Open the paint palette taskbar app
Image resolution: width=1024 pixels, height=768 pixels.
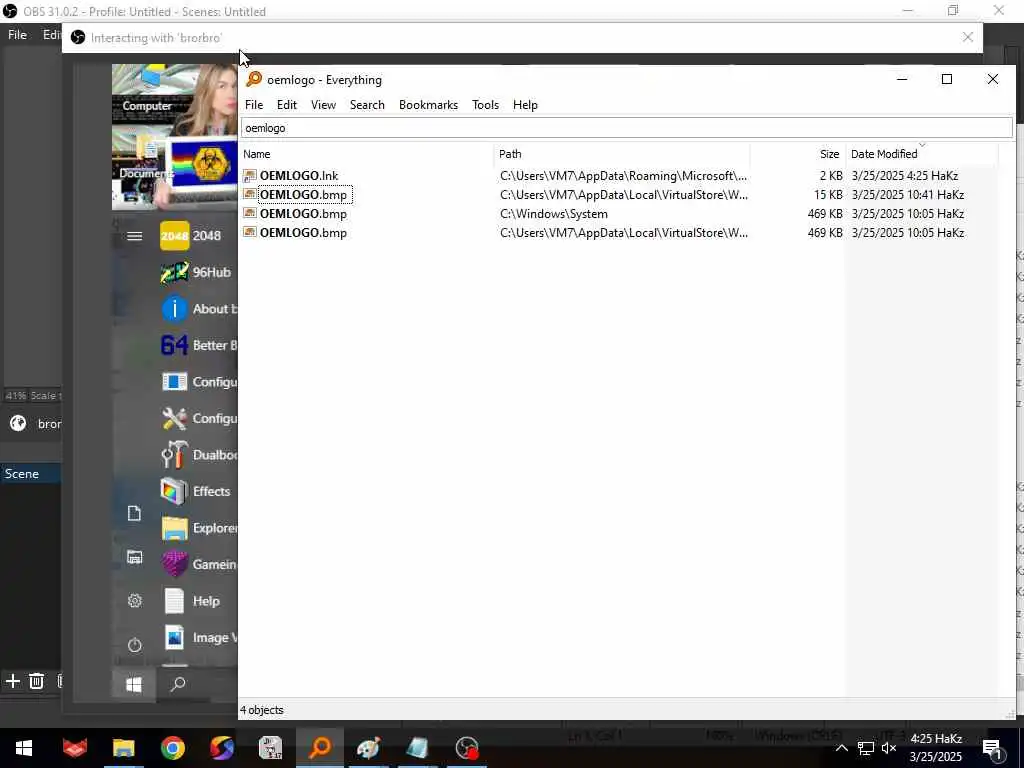click(368, 748)
